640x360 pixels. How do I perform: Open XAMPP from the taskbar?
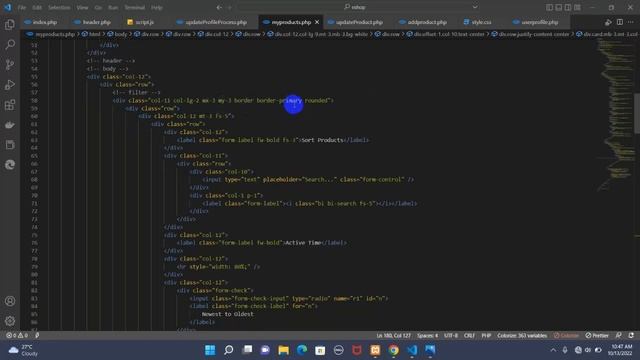pyautogui.click(x=375, y=350)
